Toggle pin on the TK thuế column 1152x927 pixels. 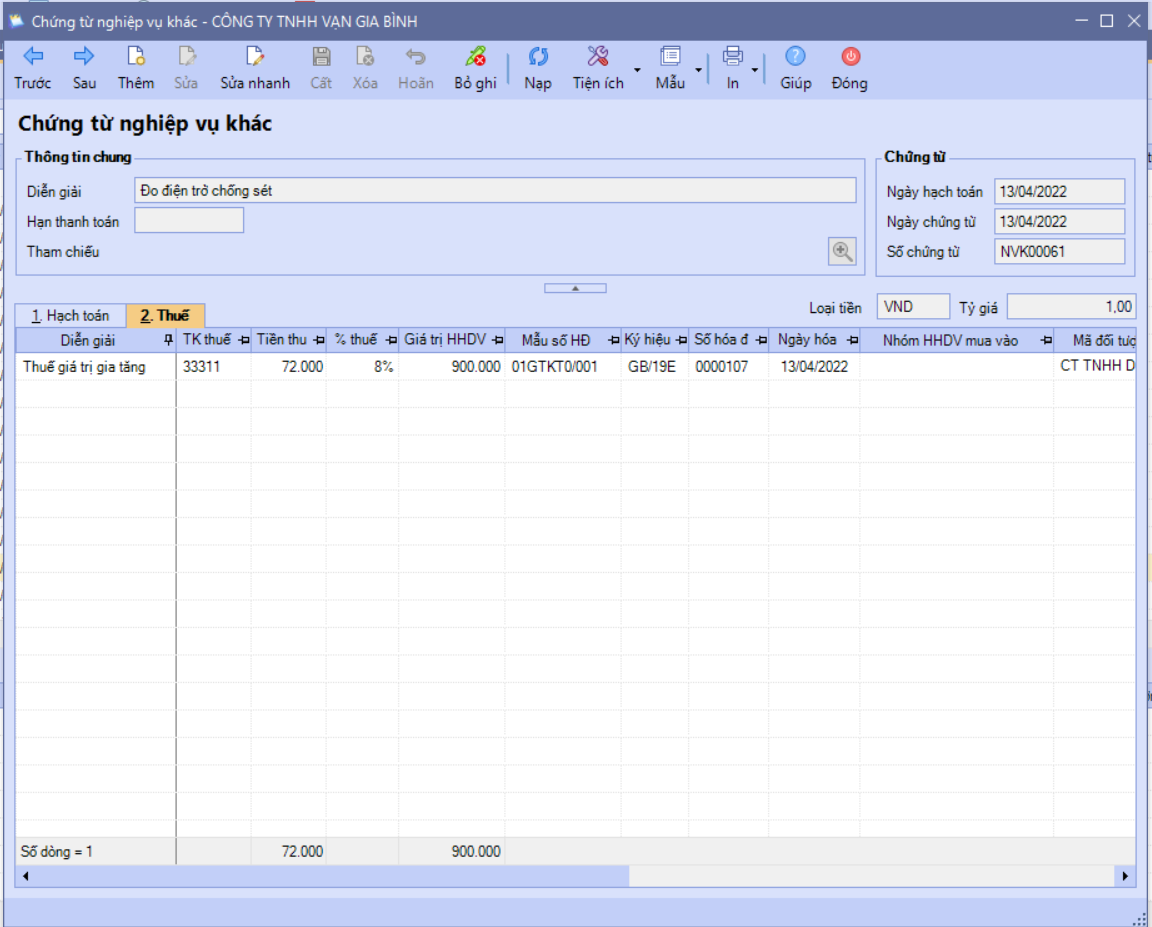coord(244,340)
